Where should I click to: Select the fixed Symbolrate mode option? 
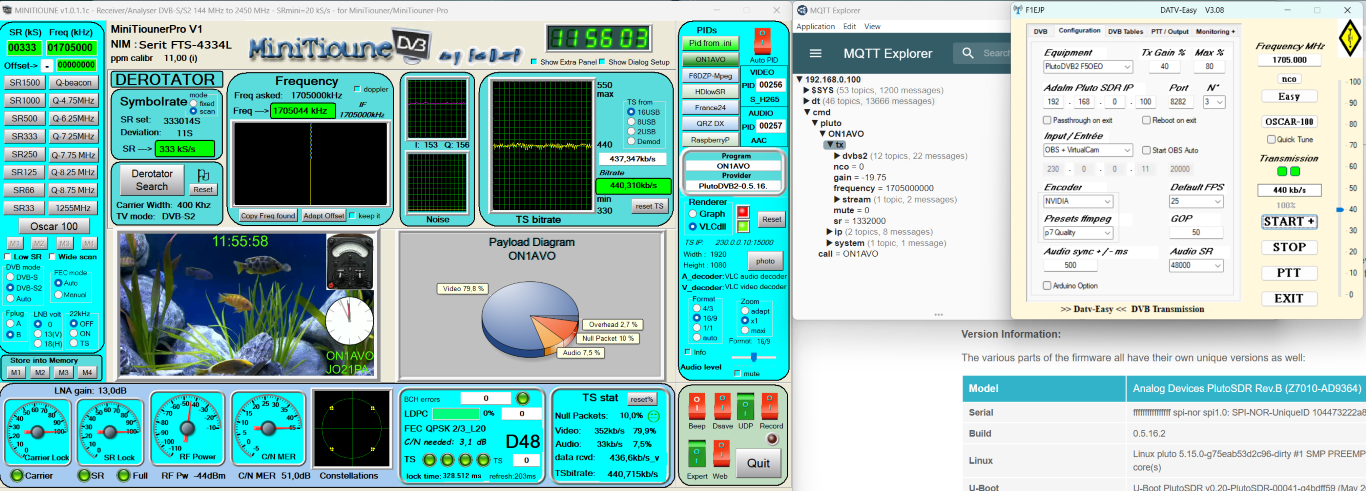click(x=194, y=103)
